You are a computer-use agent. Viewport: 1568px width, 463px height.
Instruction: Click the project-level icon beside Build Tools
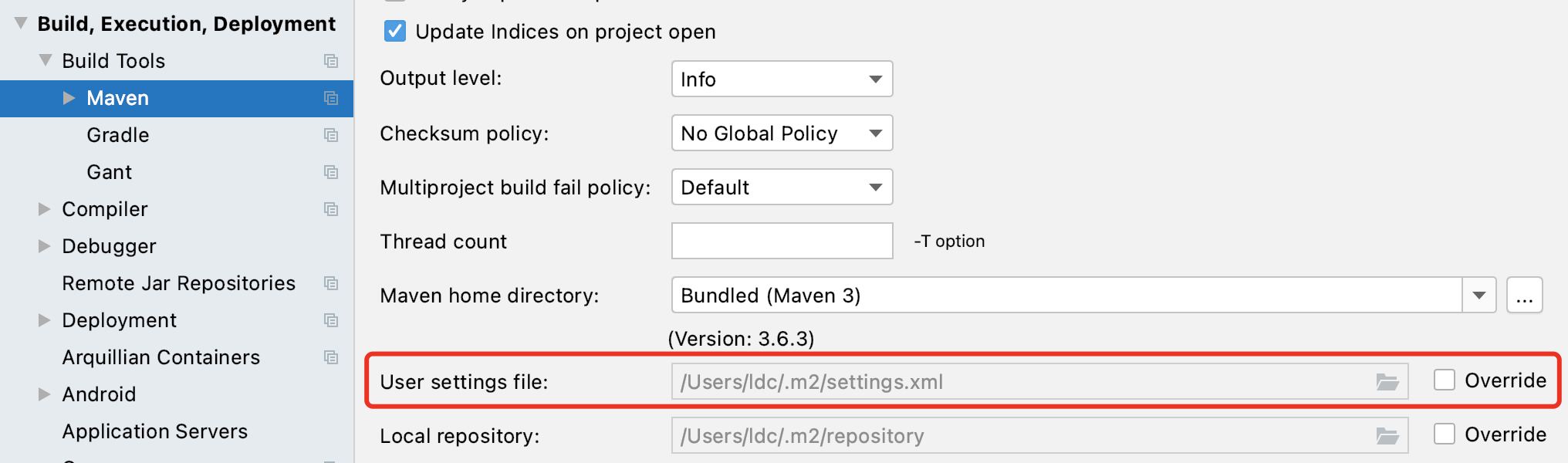tap(331, 61)
